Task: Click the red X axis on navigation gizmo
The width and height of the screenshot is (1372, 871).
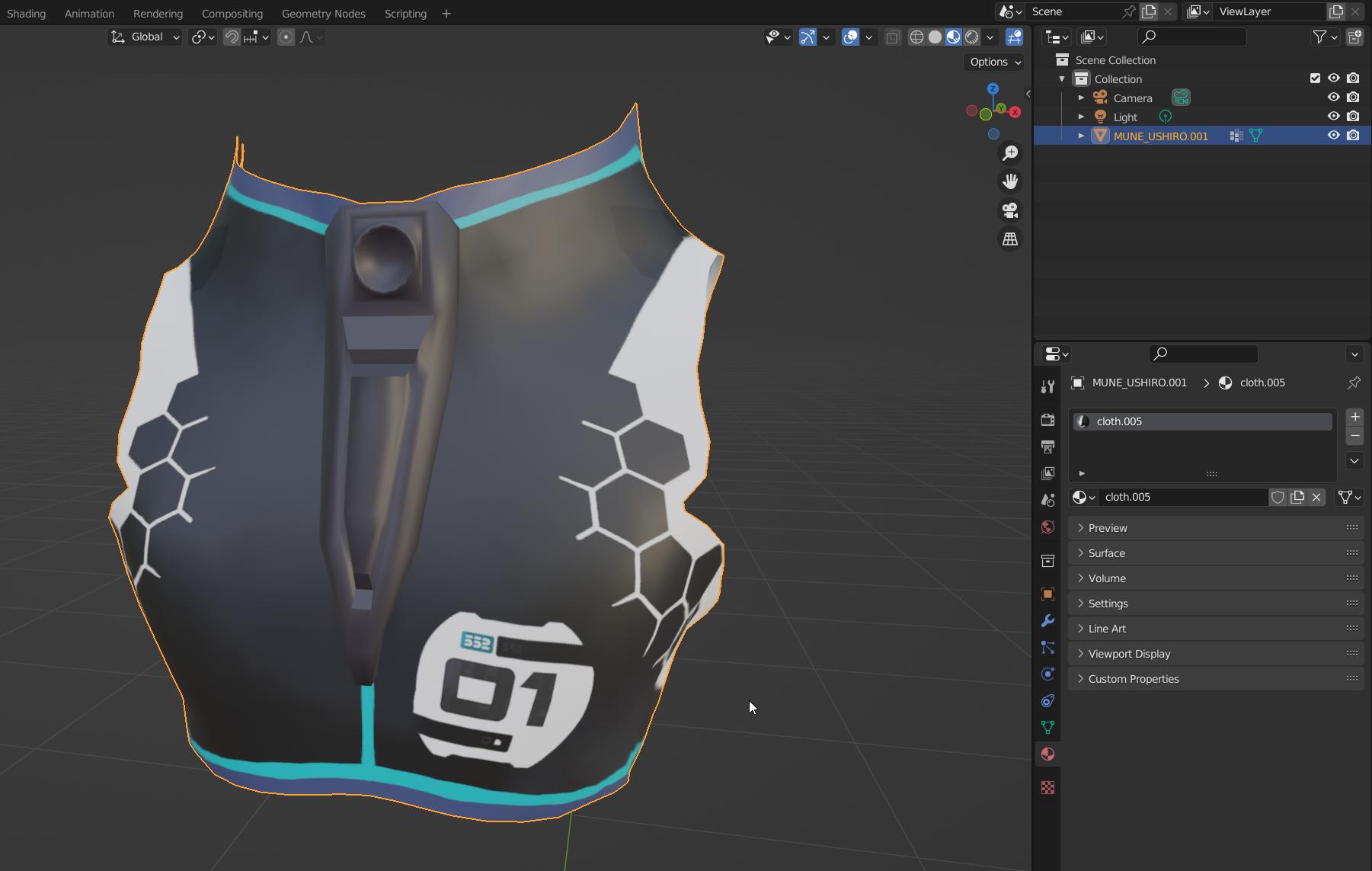Action: [x=1015, y=112]
